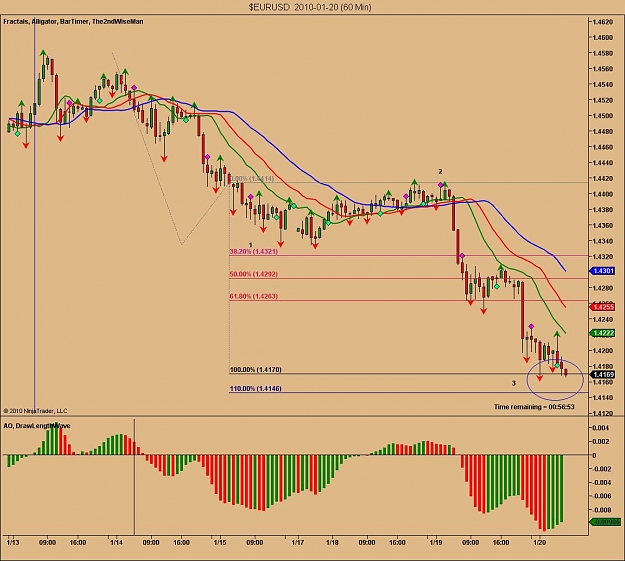Click the 1.4580 price axis label
Image resolution: width=625 pixels, height=561 pixels.
603,53
